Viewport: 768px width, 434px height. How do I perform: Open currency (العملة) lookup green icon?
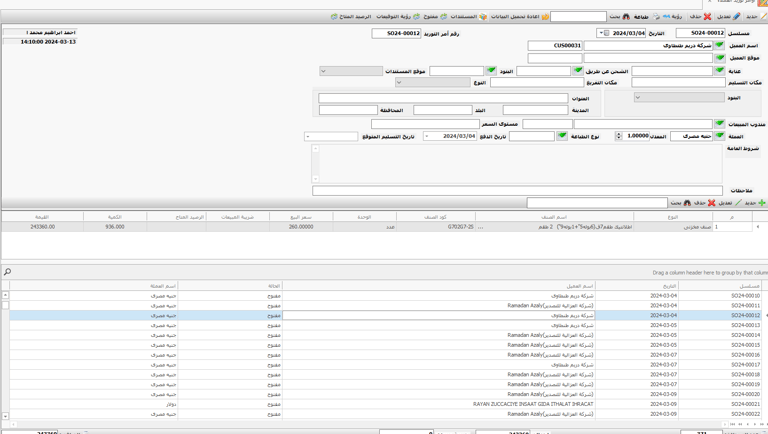(719, 136)
